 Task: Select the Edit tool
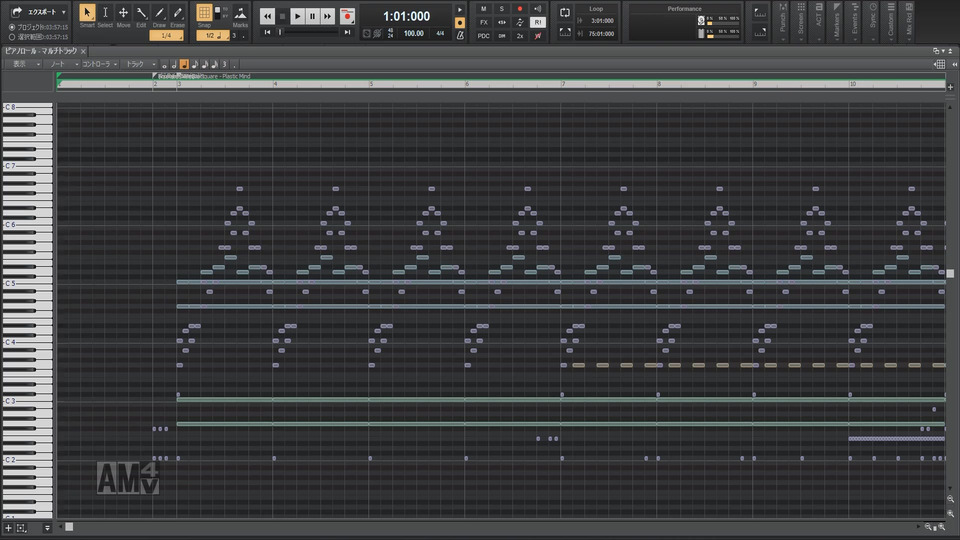point(141,13)
